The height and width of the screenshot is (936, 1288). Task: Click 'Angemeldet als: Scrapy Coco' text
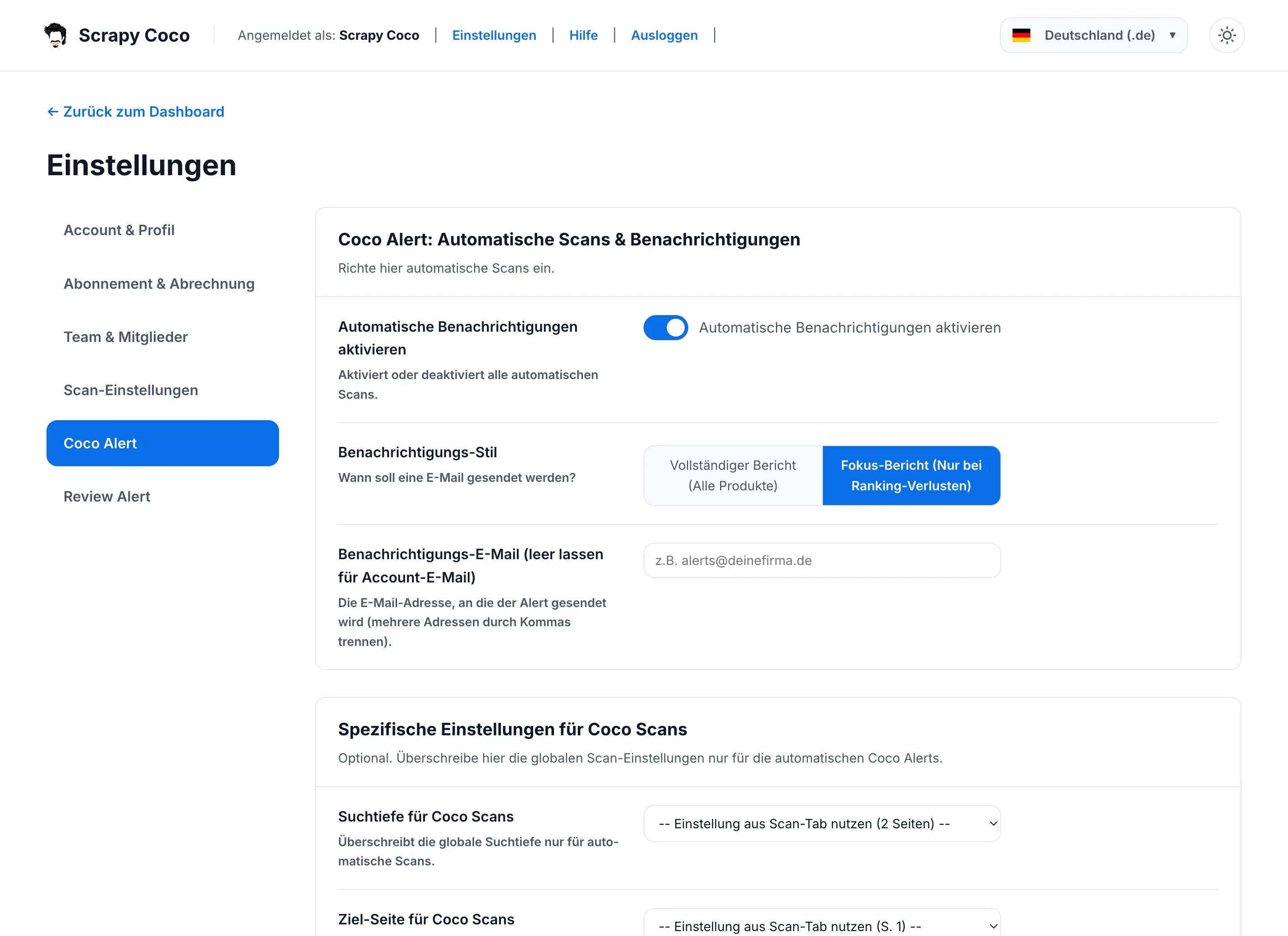pos(328,35)
